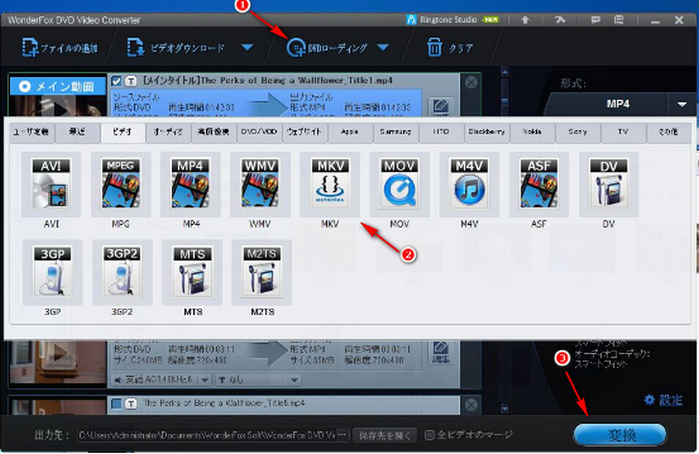Click the blue convert button
Viewport: 699px width, 454px height.
[620, 434]
